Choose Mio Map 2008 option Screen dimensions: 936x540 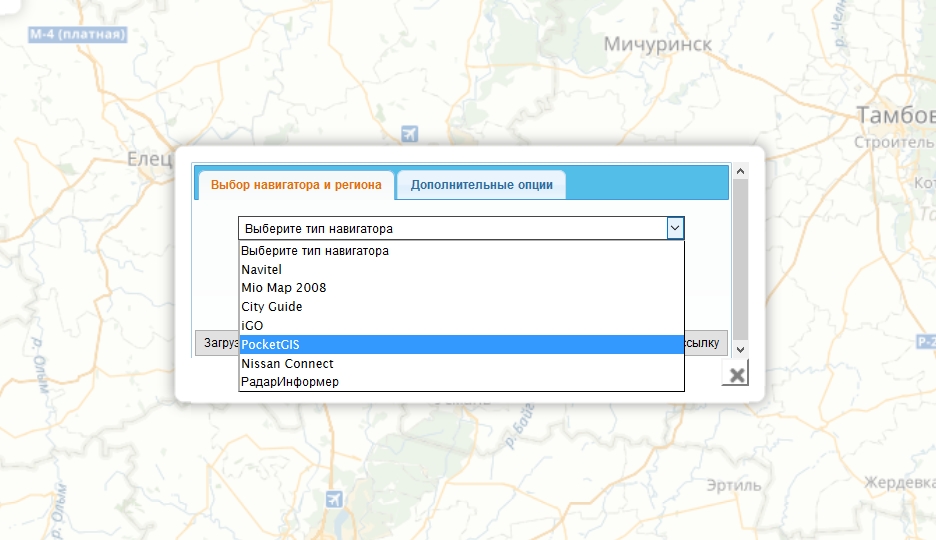(284, 288)
